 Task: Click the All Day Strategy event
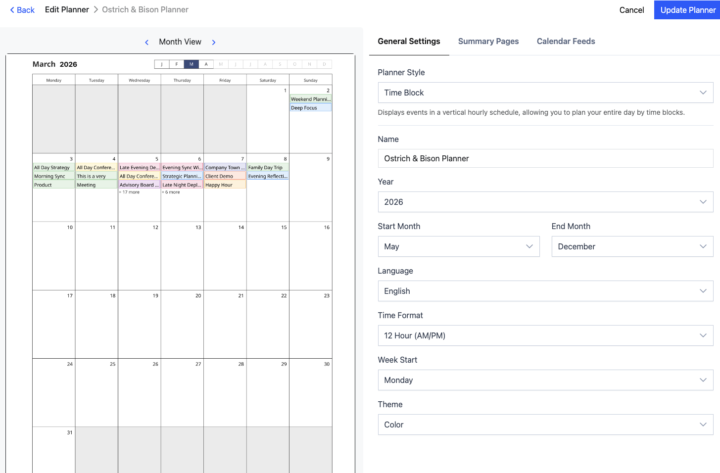tap(54, 168)
